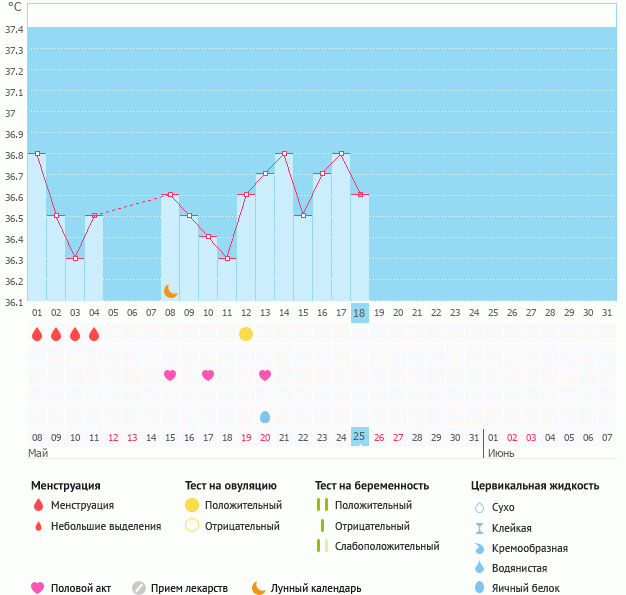Select the highlighted day 18 on the date axis
626x595 pixels.
360,313
